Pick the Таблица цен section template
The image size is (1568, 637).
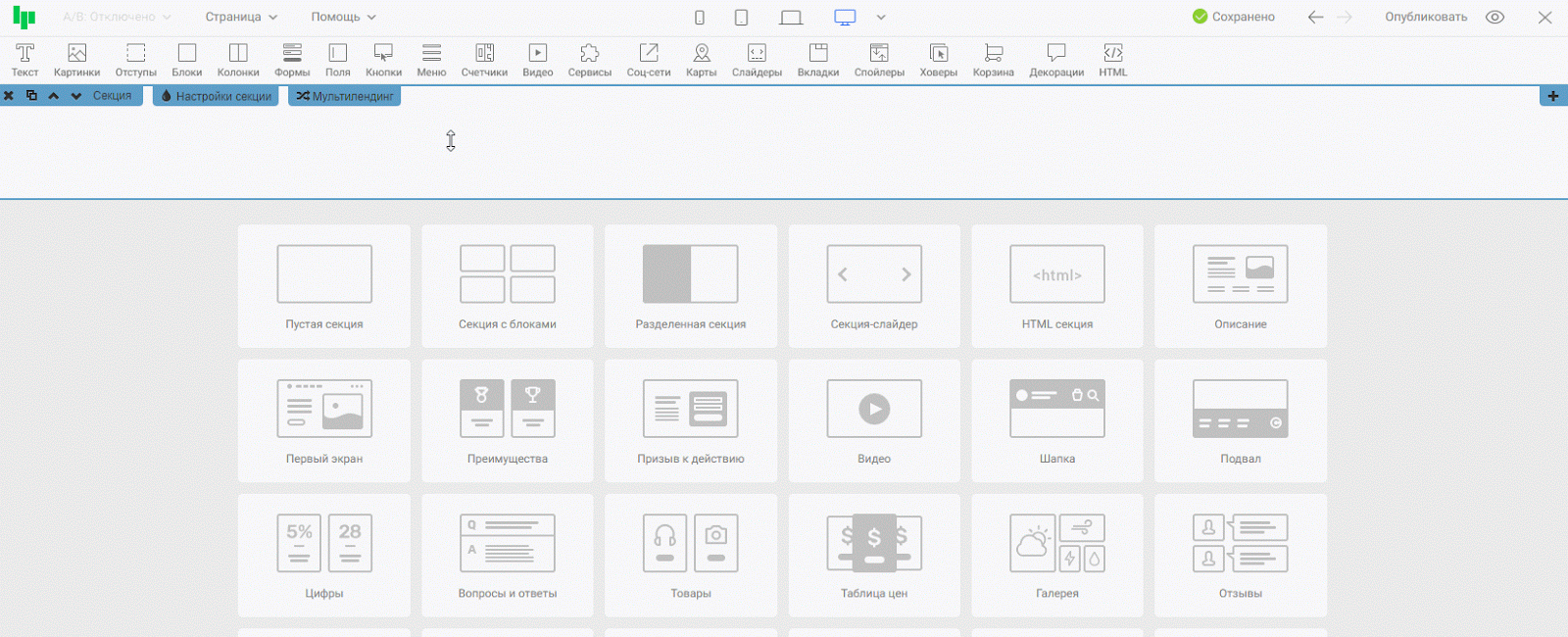874,555
